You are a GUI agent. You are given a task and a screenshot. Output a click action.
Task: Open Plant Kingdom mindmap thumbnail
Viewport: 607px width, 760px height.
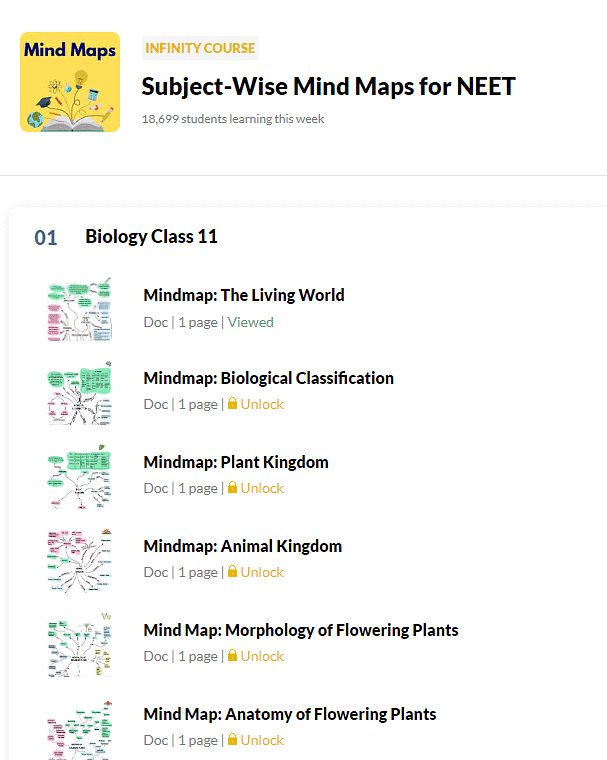80,477
